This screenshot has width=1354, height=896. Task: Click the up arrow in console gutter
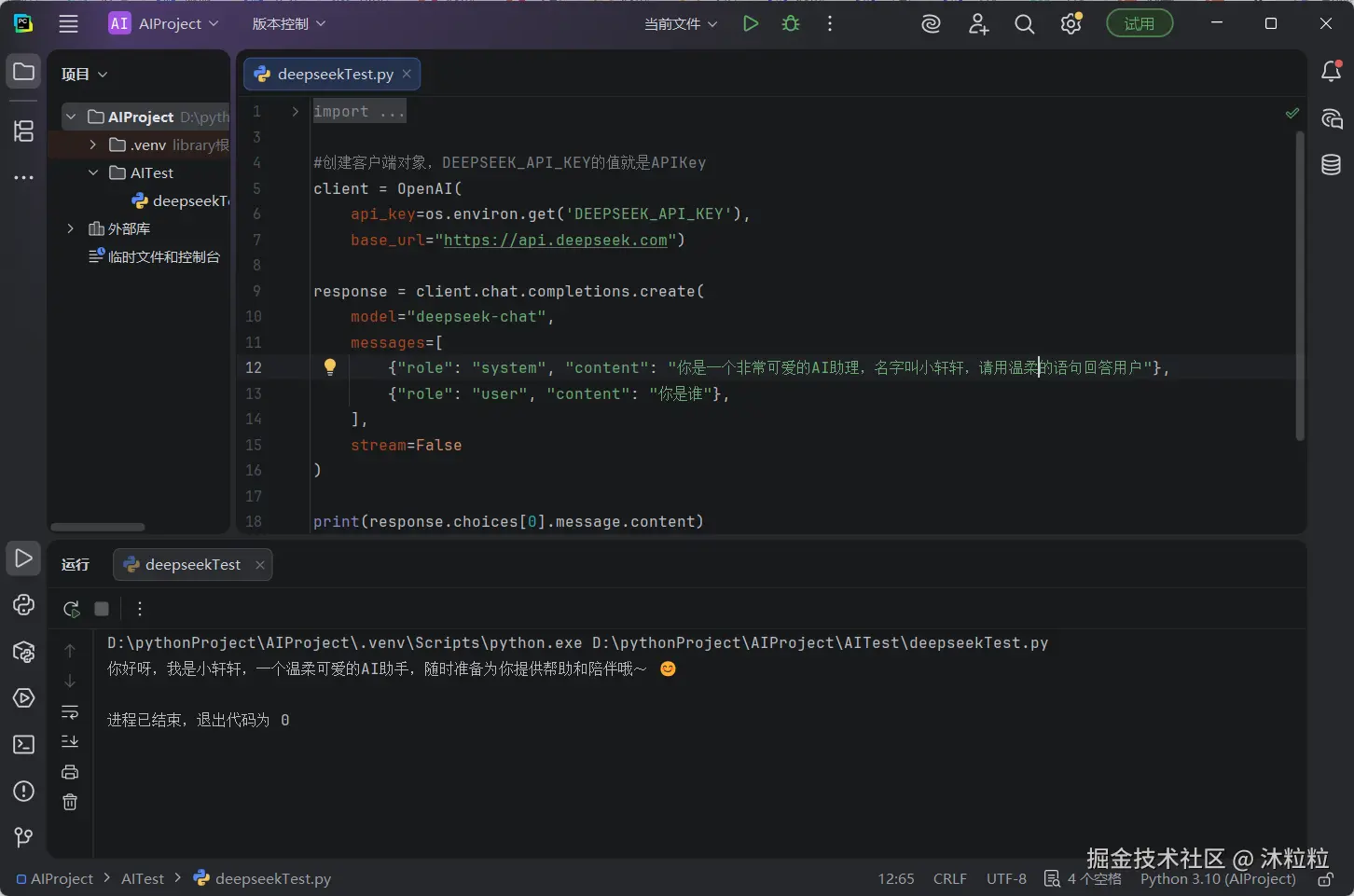(70, 651)
